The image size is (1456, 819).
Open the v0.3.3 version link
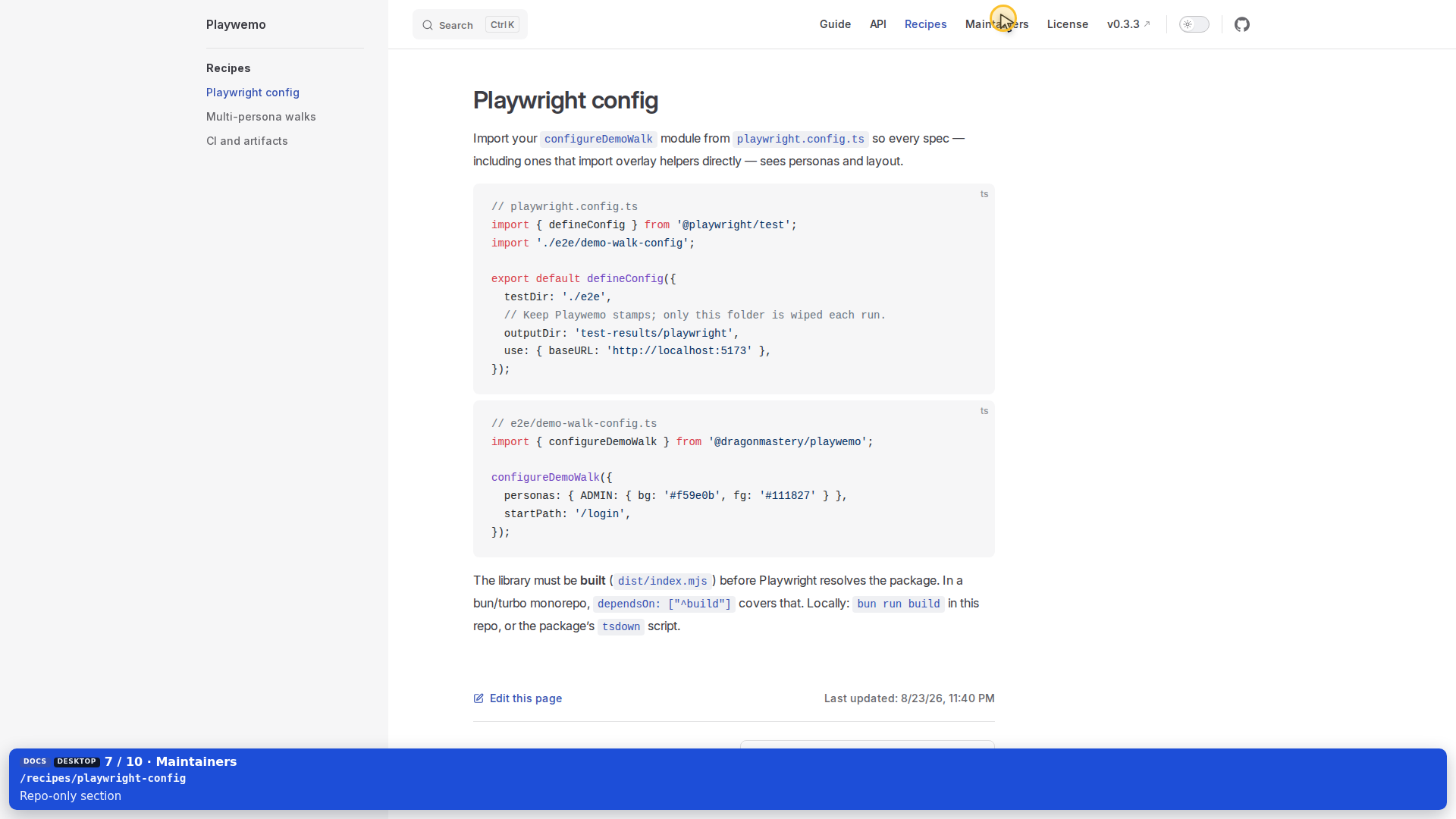coord(1128,24)
